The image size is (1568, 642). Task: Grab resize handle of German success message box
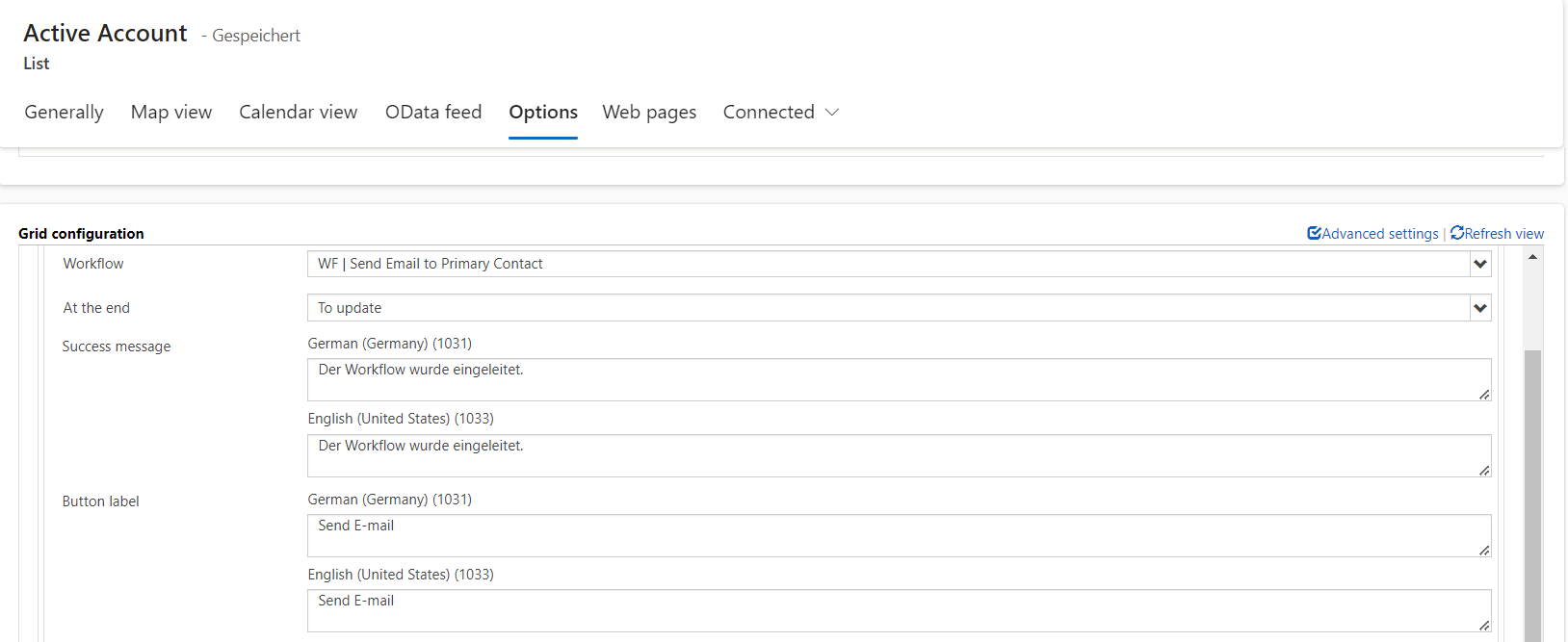coord(1484,395)
